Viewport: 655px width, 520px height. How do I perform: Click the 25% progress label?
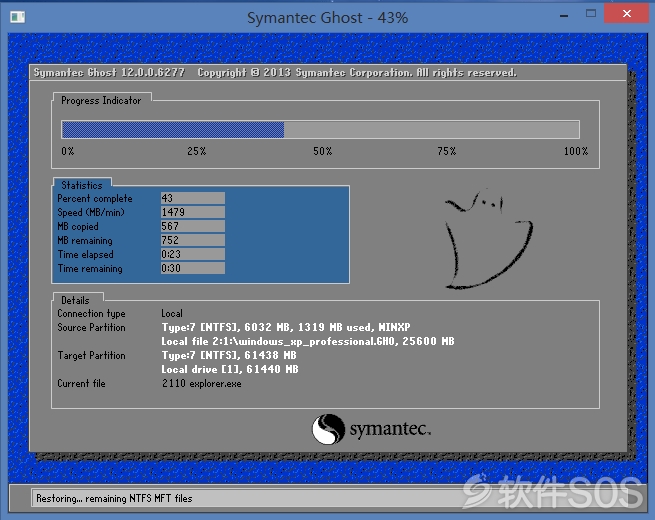point(196,151)
